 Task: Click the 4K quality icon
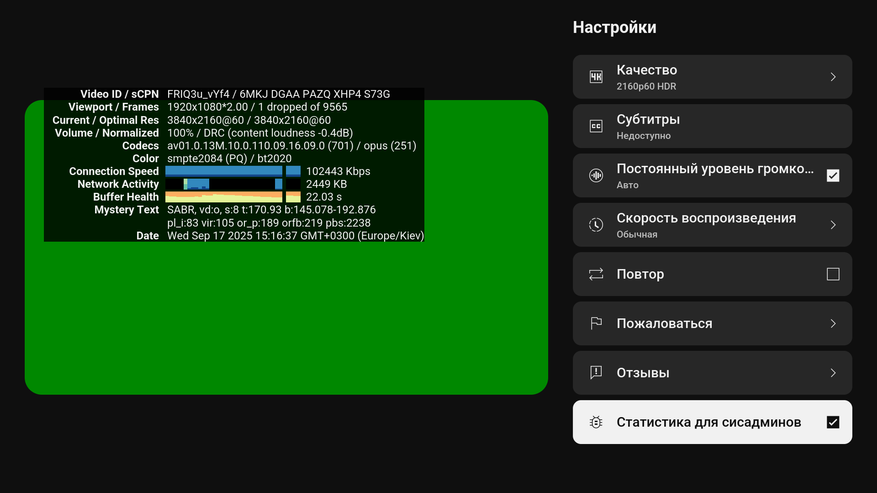(596, 77)
